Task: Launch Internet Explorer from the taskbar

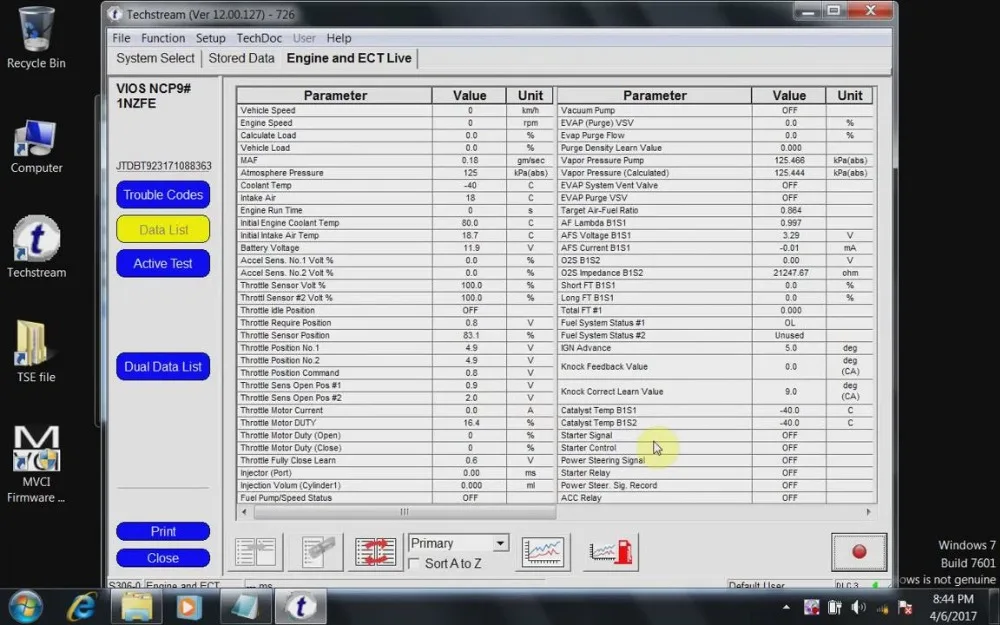Action: 82,607
